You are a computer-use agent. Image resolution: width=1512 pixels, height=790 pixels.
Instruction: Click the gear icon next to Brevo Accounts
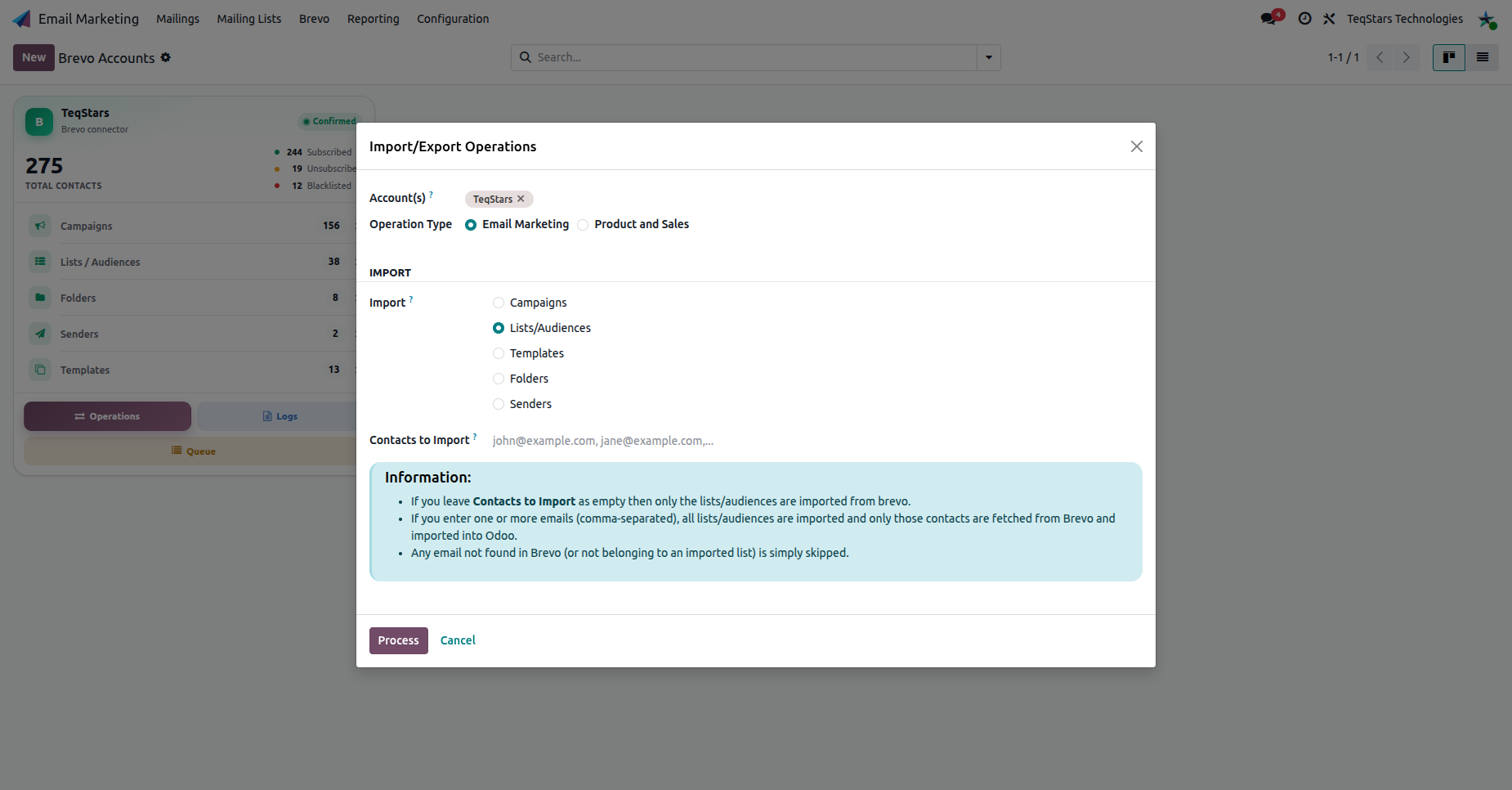click(166, 57)
